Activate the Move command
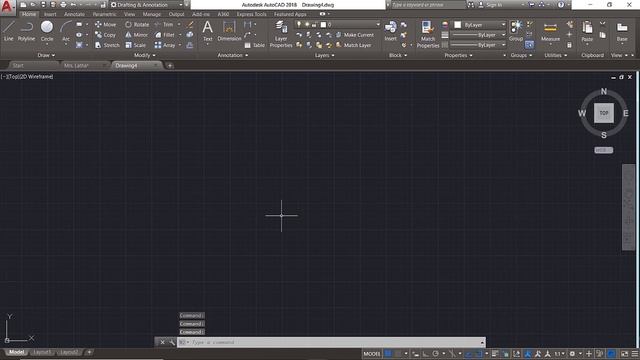Screen dimensions: 640x360 click(x=105, y=24)
